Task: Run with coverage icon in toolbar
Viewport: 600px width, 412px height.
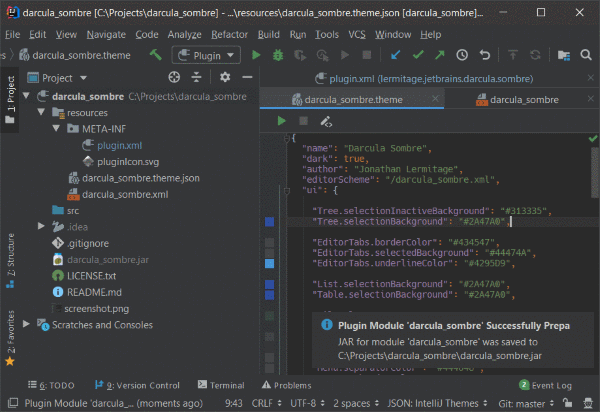Action: coord(300,55)
